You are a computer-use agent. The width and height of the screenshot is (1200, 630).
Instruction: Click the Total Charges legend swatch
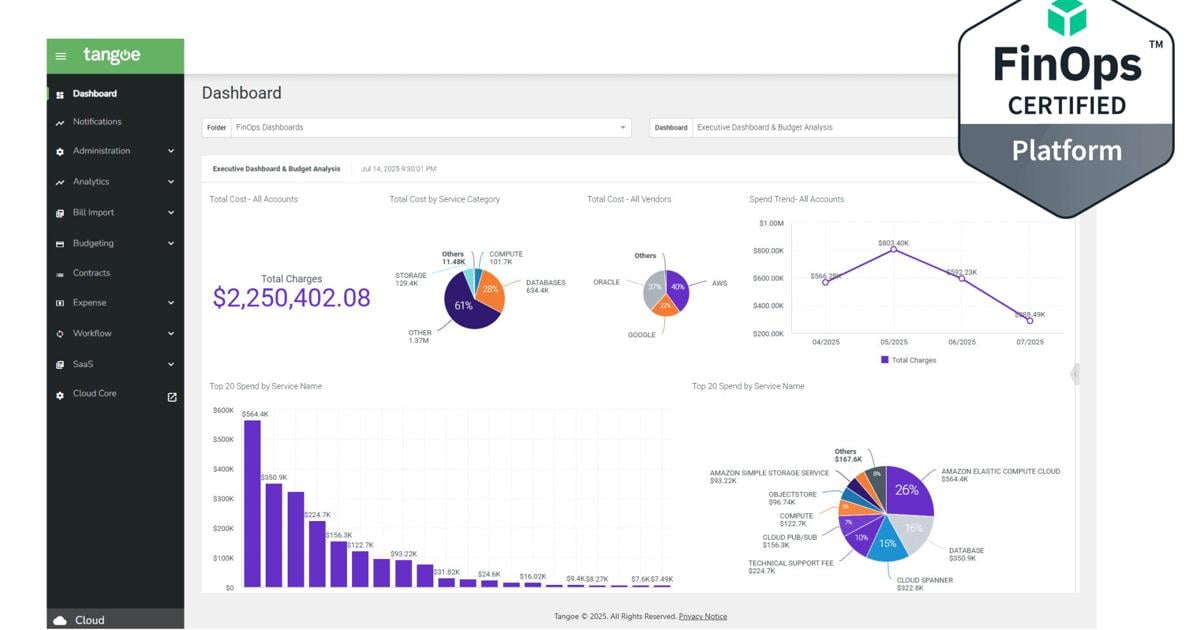(885, 360)
